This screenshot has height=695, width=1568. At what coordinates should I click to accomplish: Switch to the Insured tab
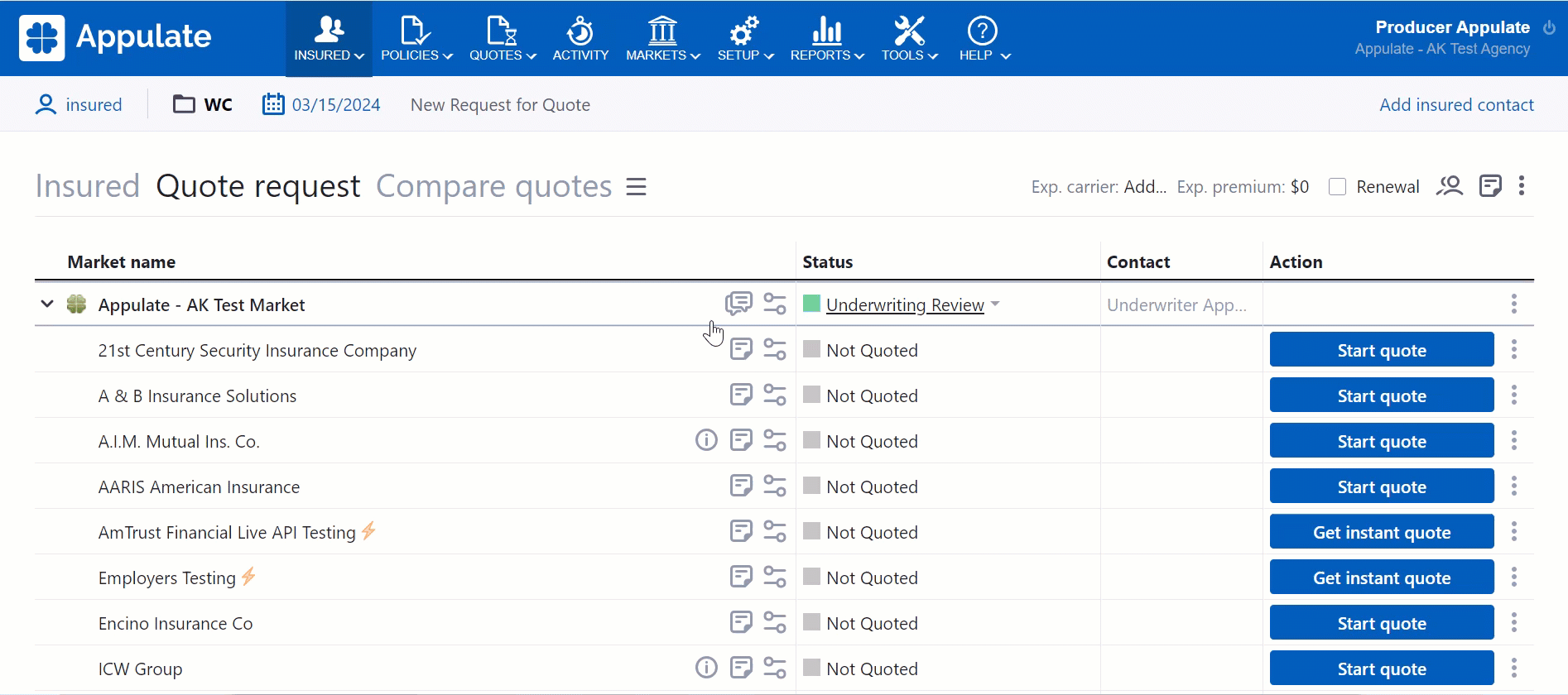(87, 187)
